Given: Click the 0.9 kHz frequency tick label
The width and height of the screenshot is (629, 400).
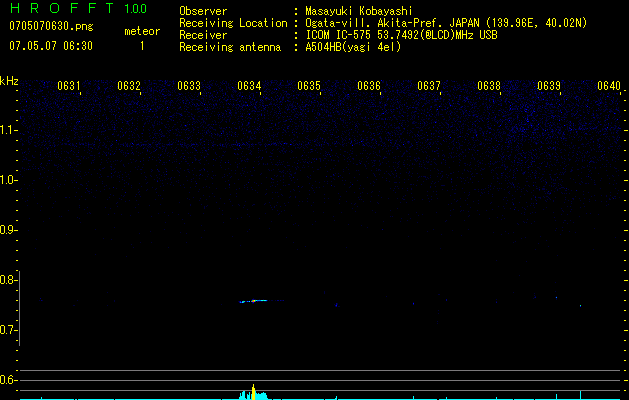Looking at the screenshot, I should [7, 230].
